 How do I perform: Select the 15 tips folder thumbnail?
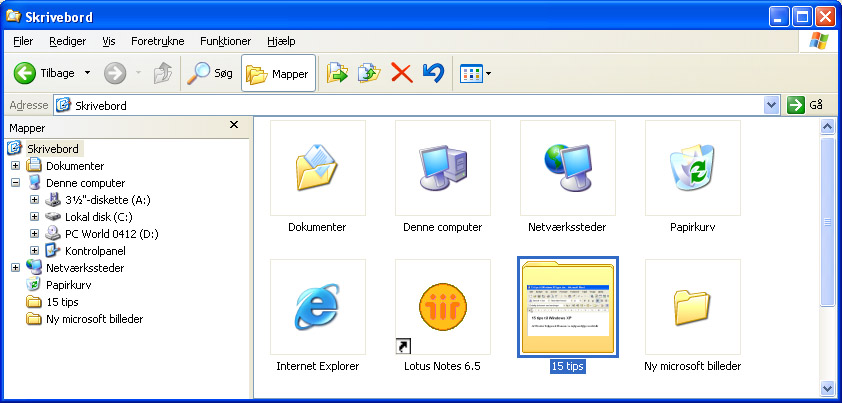(567, 307)
